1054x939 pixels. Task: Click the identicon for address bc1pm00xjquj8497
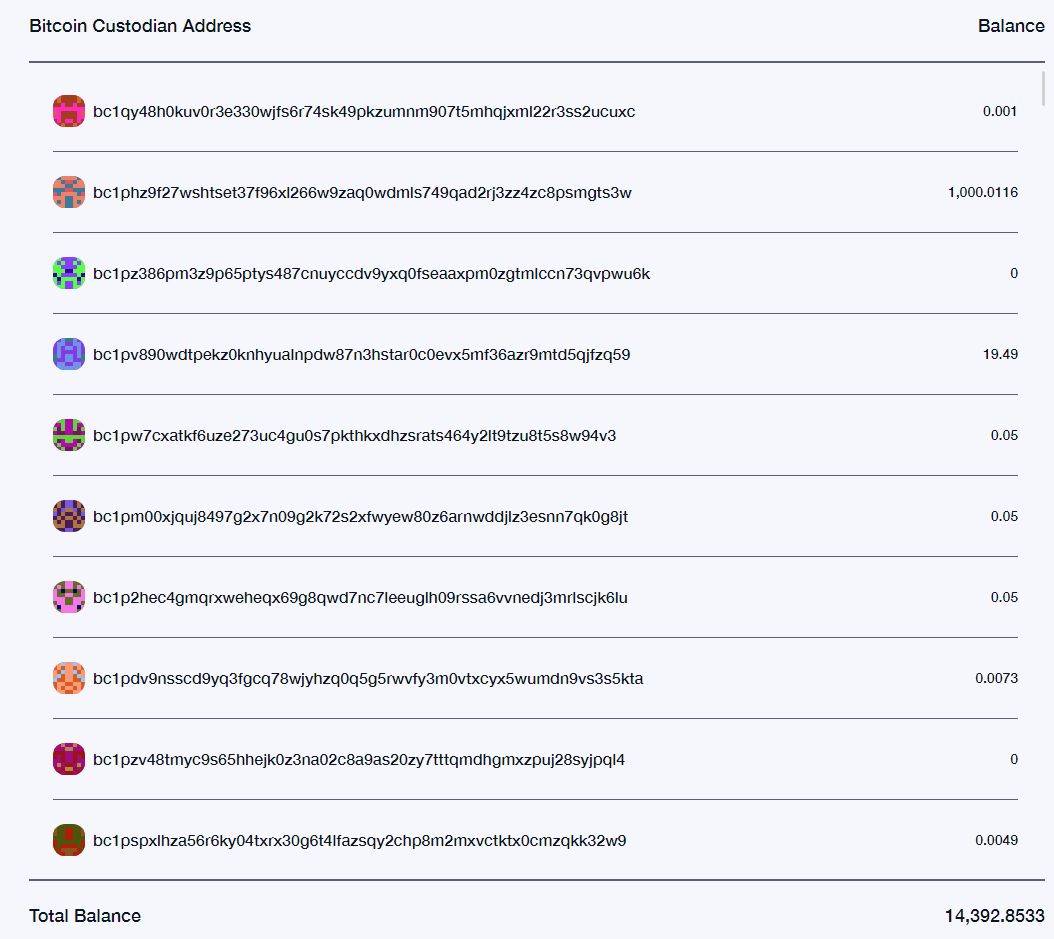coord(69,516)
